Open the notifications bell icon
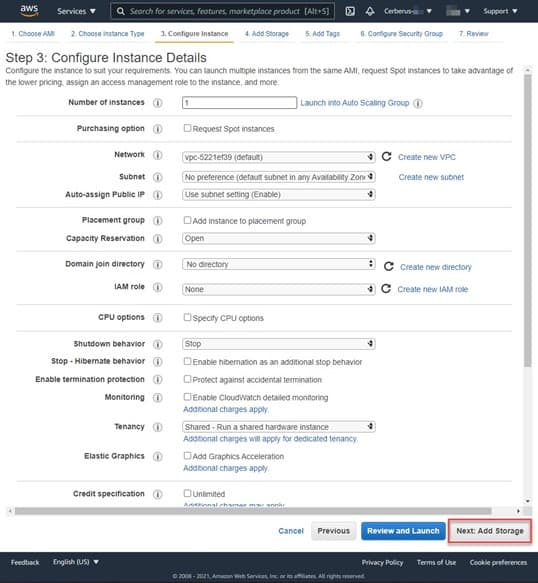The image size is (538, 583). click(370, 11)
